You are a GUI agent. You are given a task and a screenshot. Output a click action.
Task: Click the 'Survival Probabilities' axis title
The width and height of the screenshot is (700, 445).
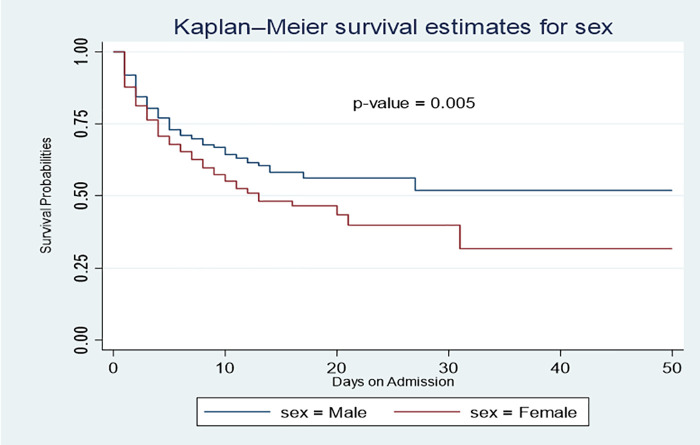[x=46, y=195]
